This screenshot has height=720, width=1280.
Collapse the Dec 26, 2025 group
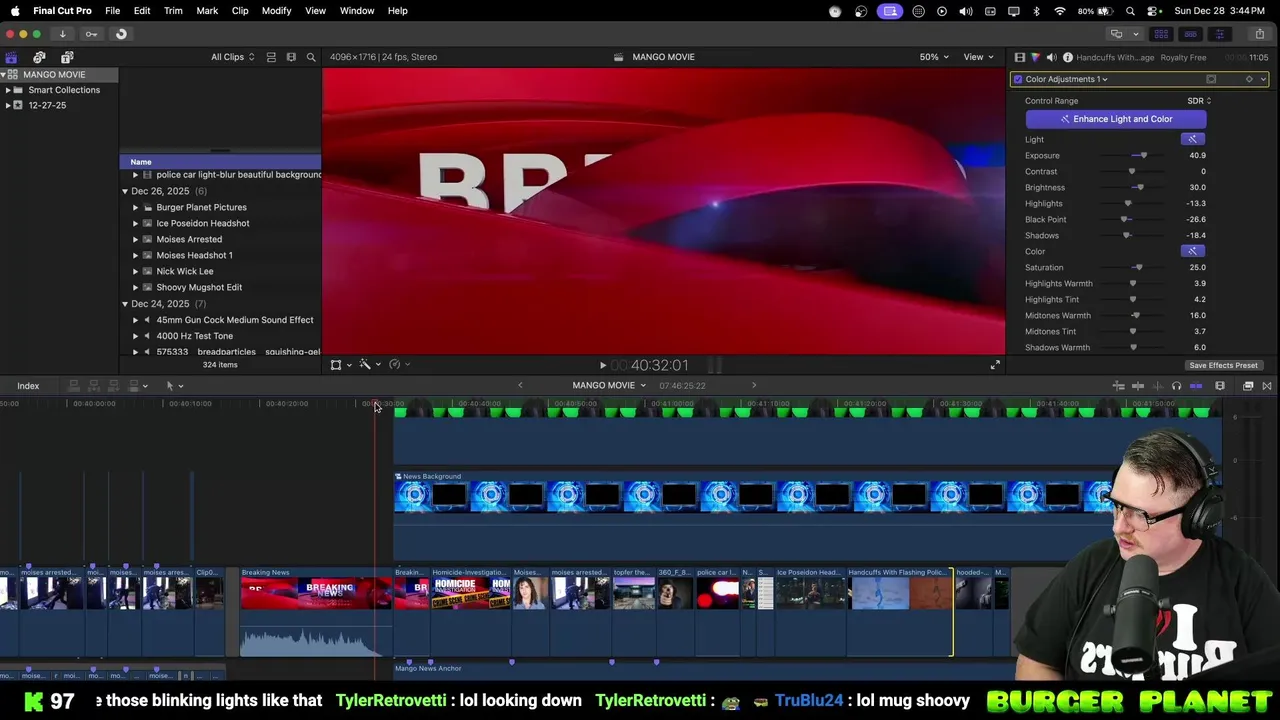tap(125, 191)
